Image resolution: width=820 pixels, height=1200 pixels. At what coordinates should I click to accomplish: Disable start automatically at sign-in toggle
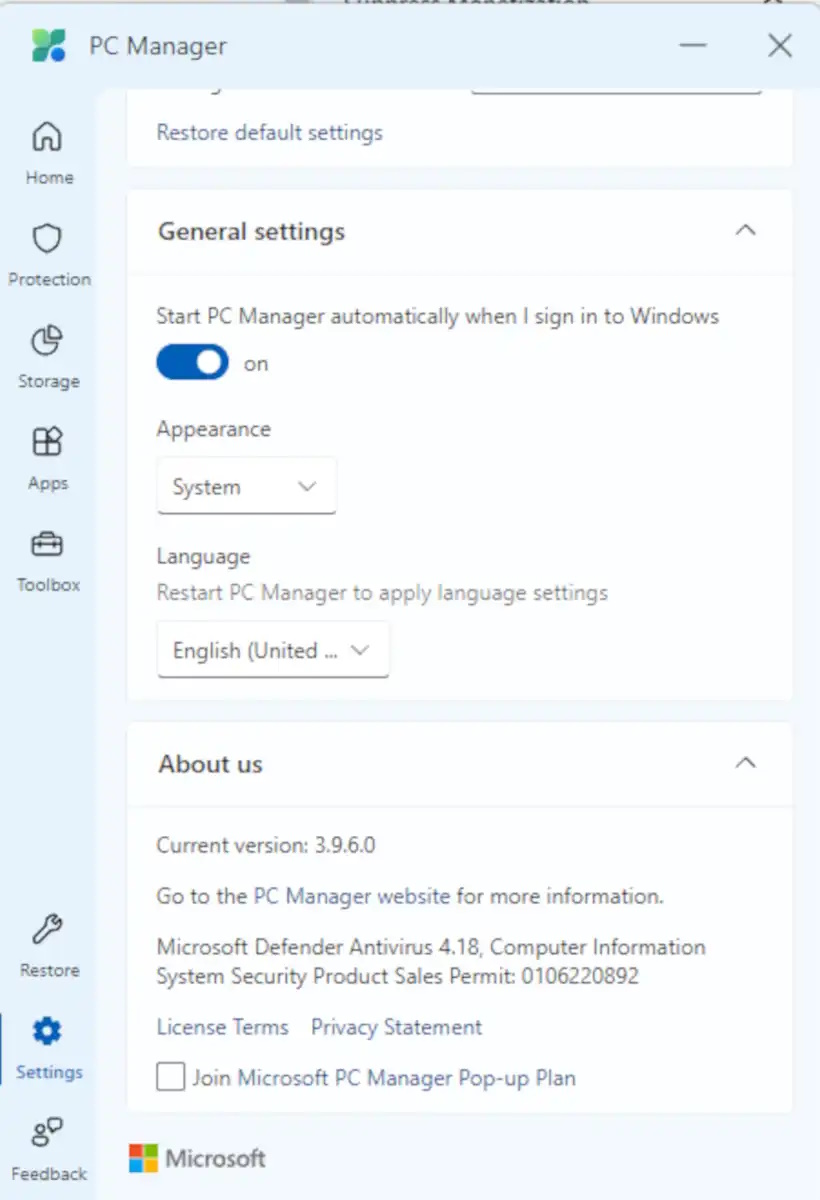coord(192,363)
